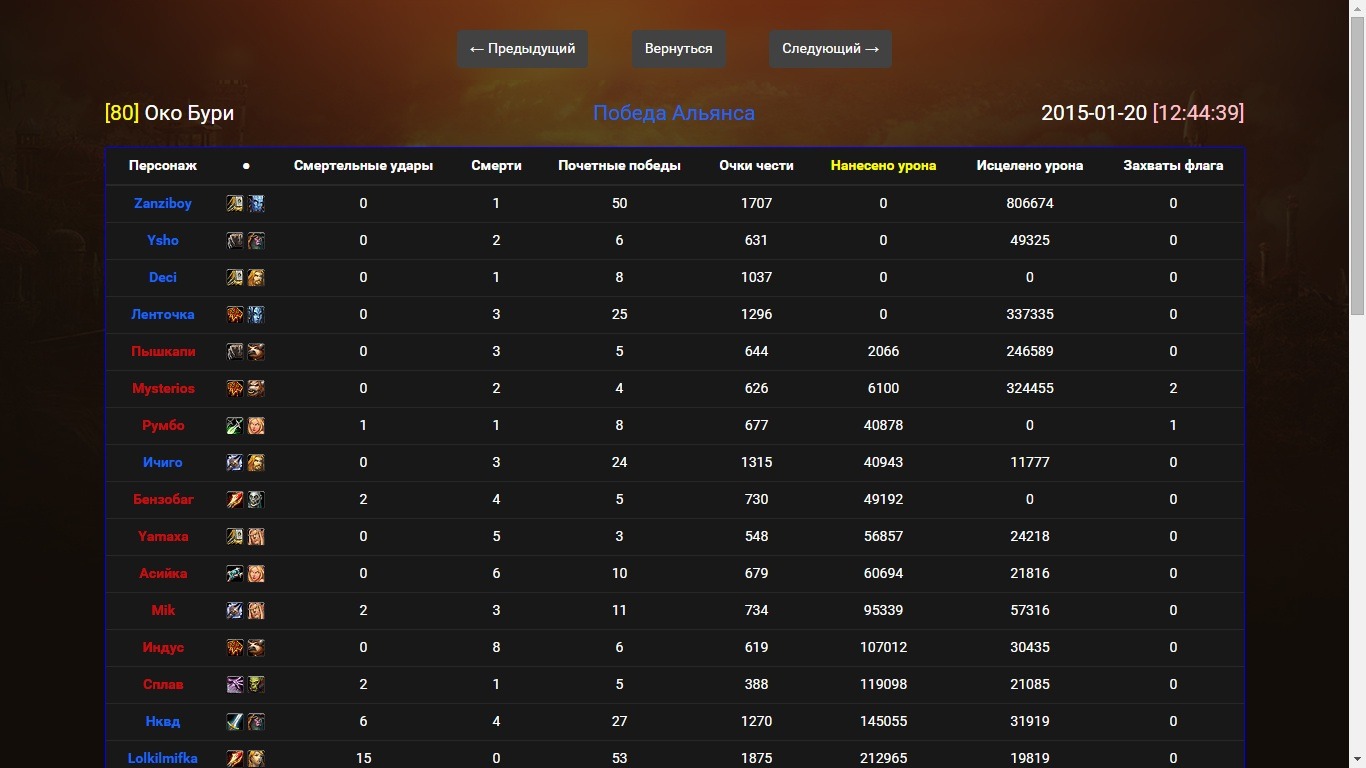
Task: Click the sword class icon beside Нквд
Action: tap(235, 722)
